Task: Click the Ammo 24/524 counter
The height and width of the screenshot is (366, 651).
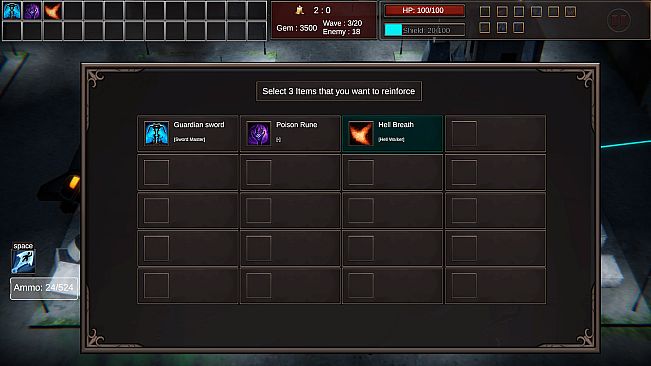Action: point(44,288)
